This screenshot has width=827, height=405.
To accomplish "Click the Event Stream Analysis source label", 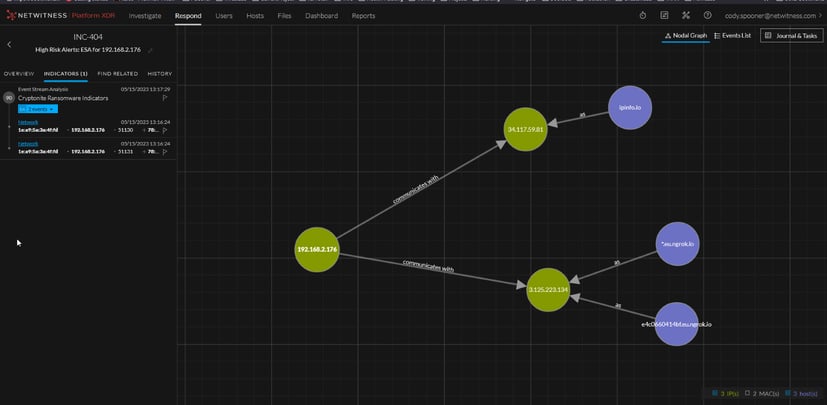I will (43, 89).
